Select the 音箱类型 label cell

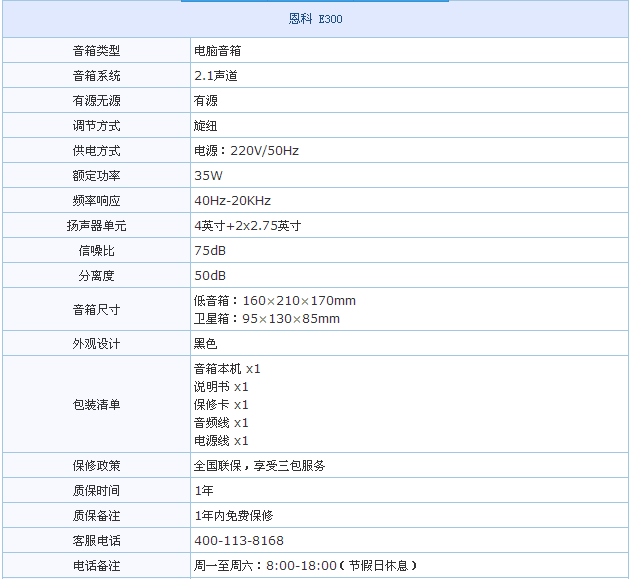click(96, 51)
